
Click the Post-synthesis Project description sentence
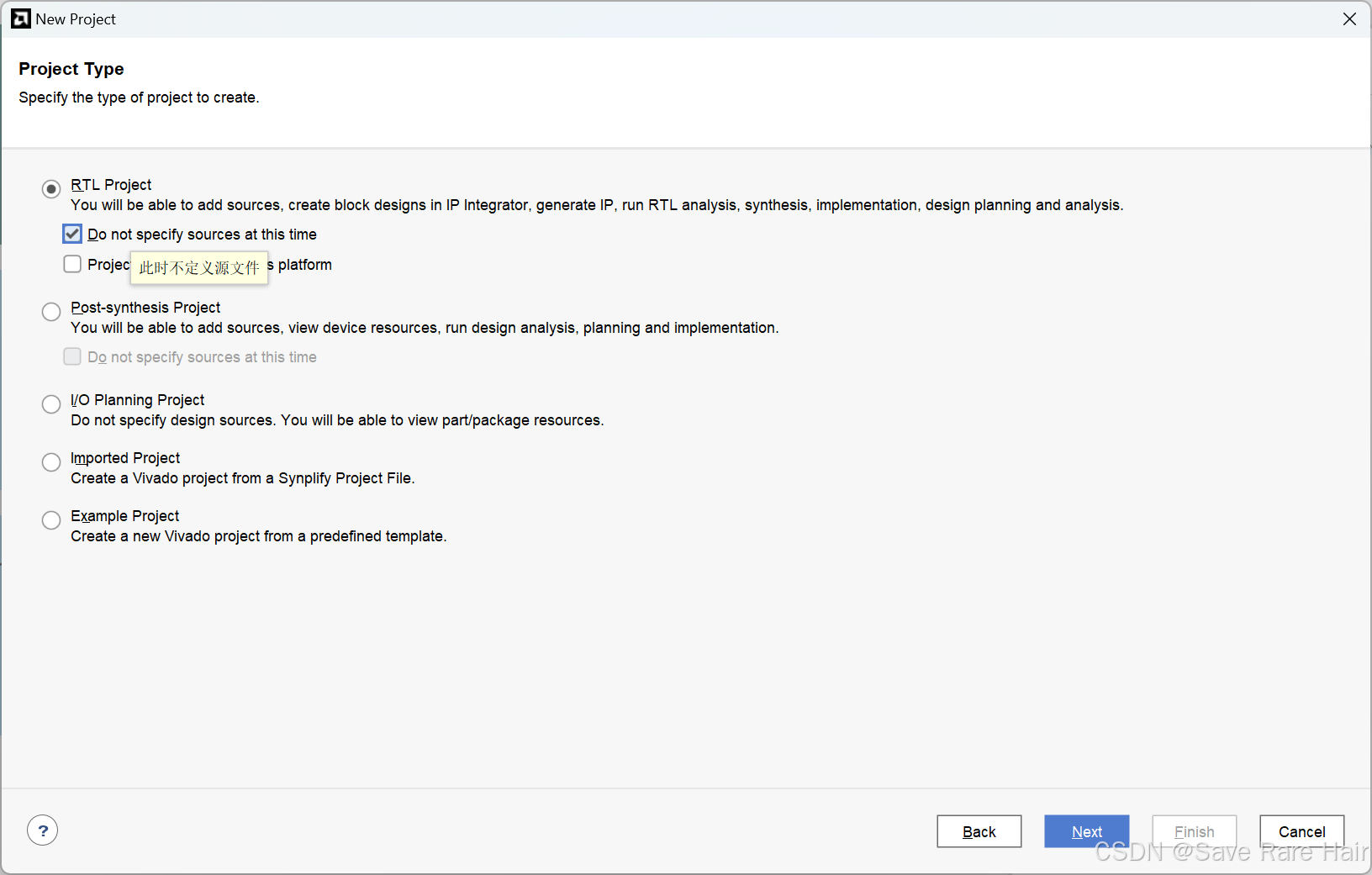tap(425, 328)
